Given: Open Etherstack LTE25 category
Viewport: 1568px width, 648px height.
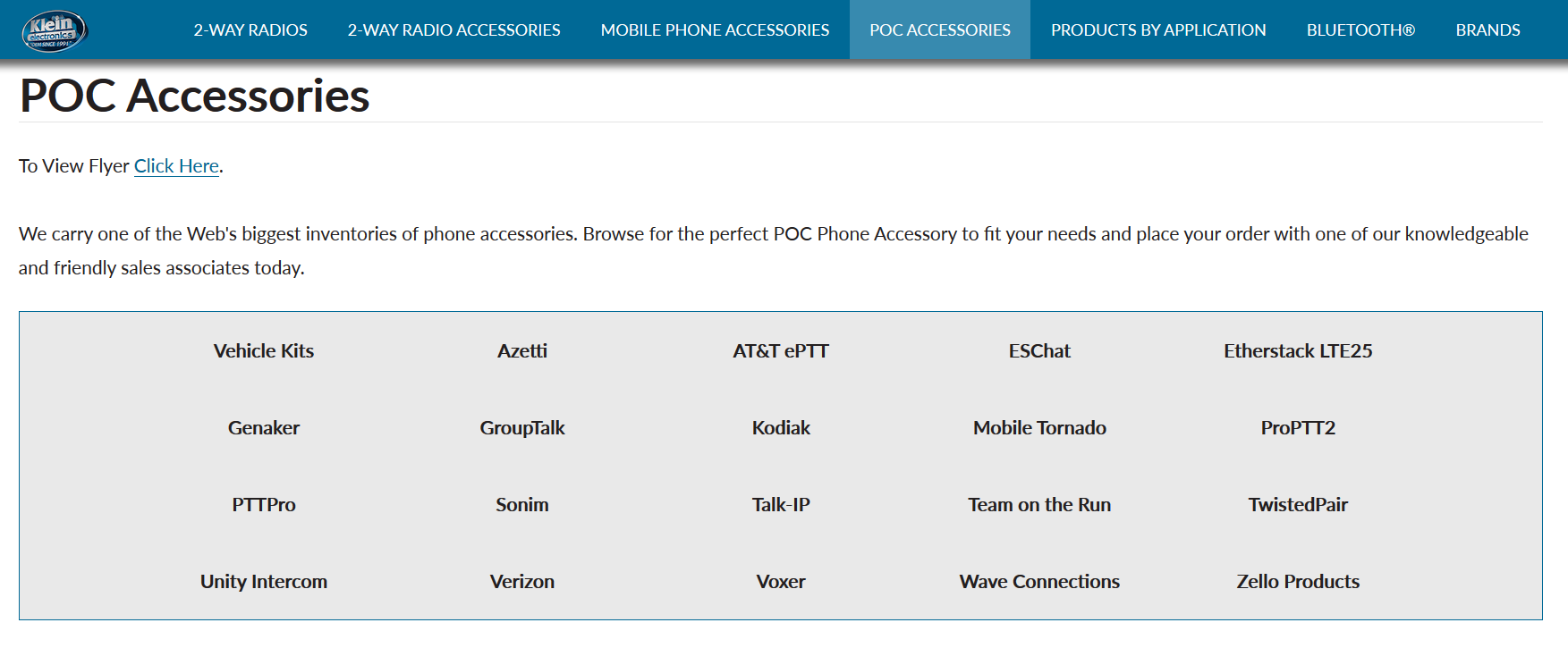Looking at the screenshot, I should point(1298,351).
